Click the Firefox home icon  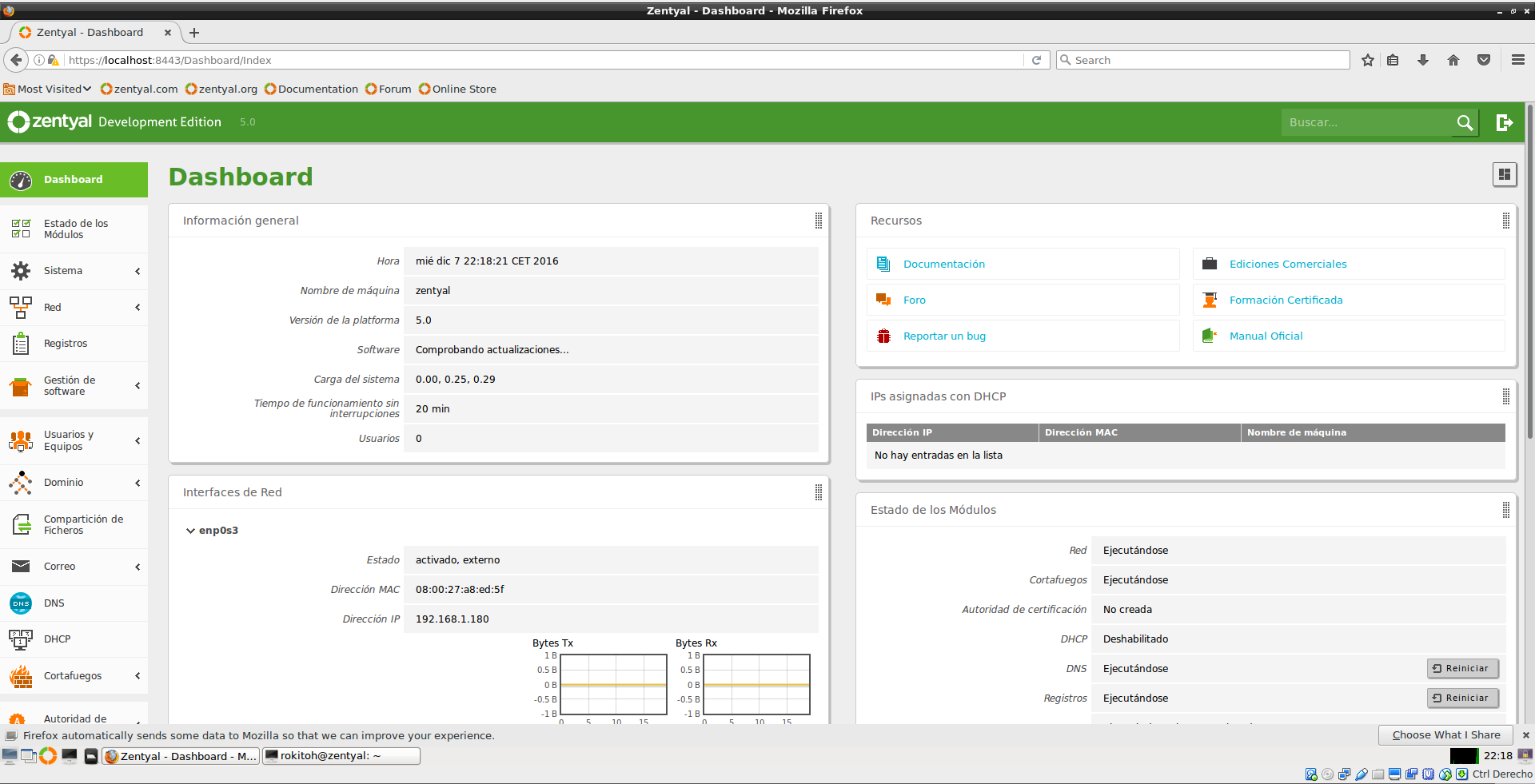click(1453, 60)
